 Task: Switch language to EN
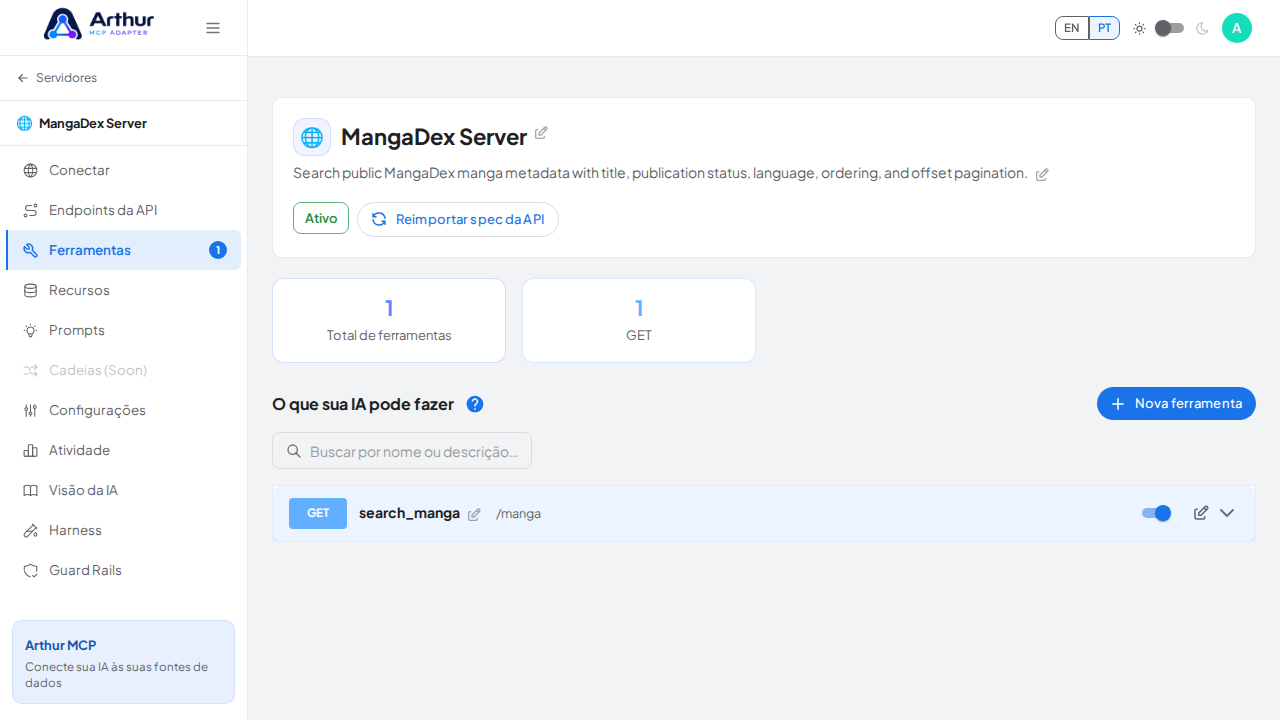1072,28
